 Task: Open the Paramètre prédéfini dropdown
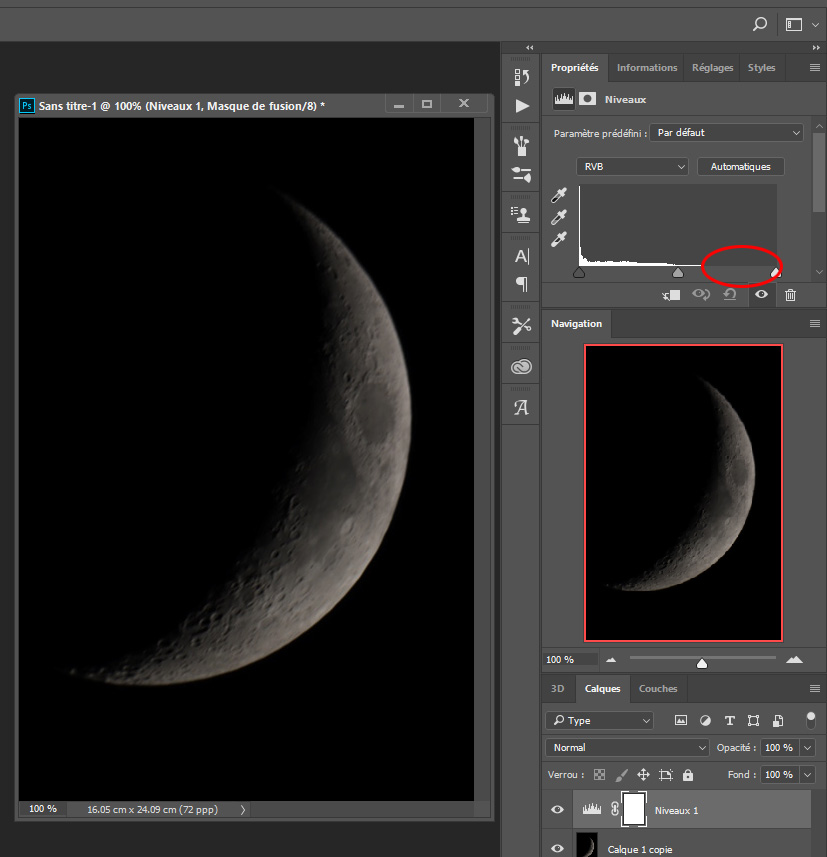click(726, 133)
